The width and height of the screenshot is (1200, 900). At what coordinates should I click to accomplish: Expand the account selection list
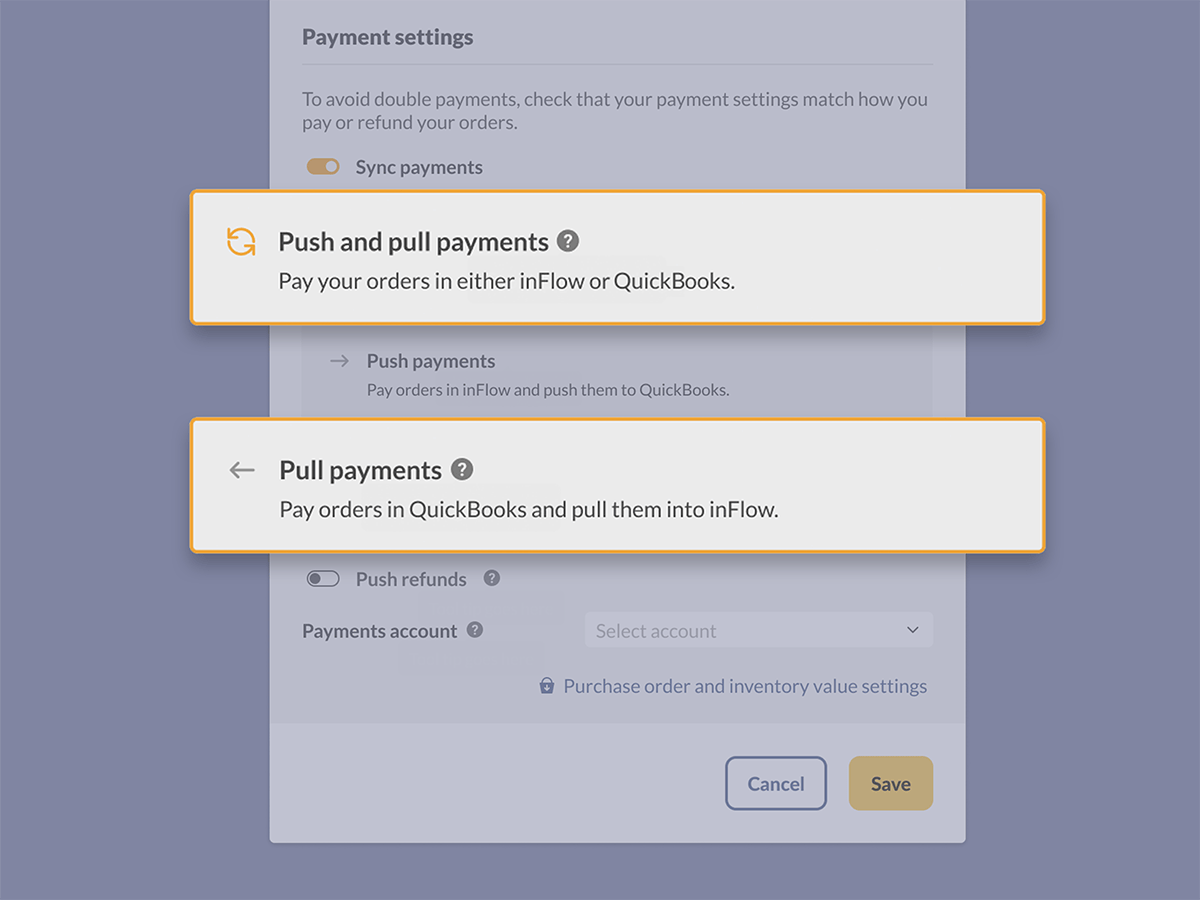[x=758, y=630]
